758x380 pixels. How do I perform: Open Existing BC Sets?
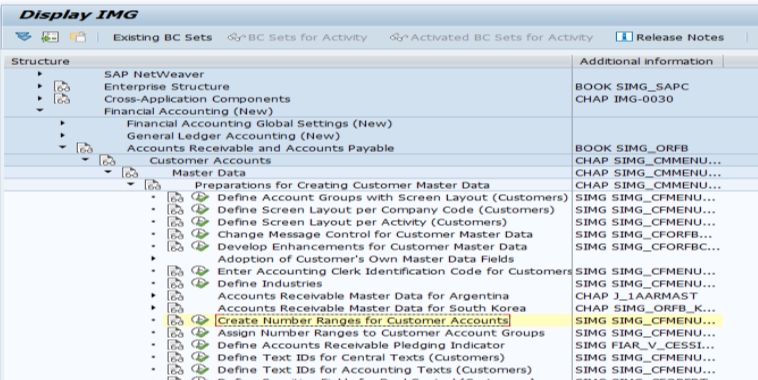coord(162,37)
